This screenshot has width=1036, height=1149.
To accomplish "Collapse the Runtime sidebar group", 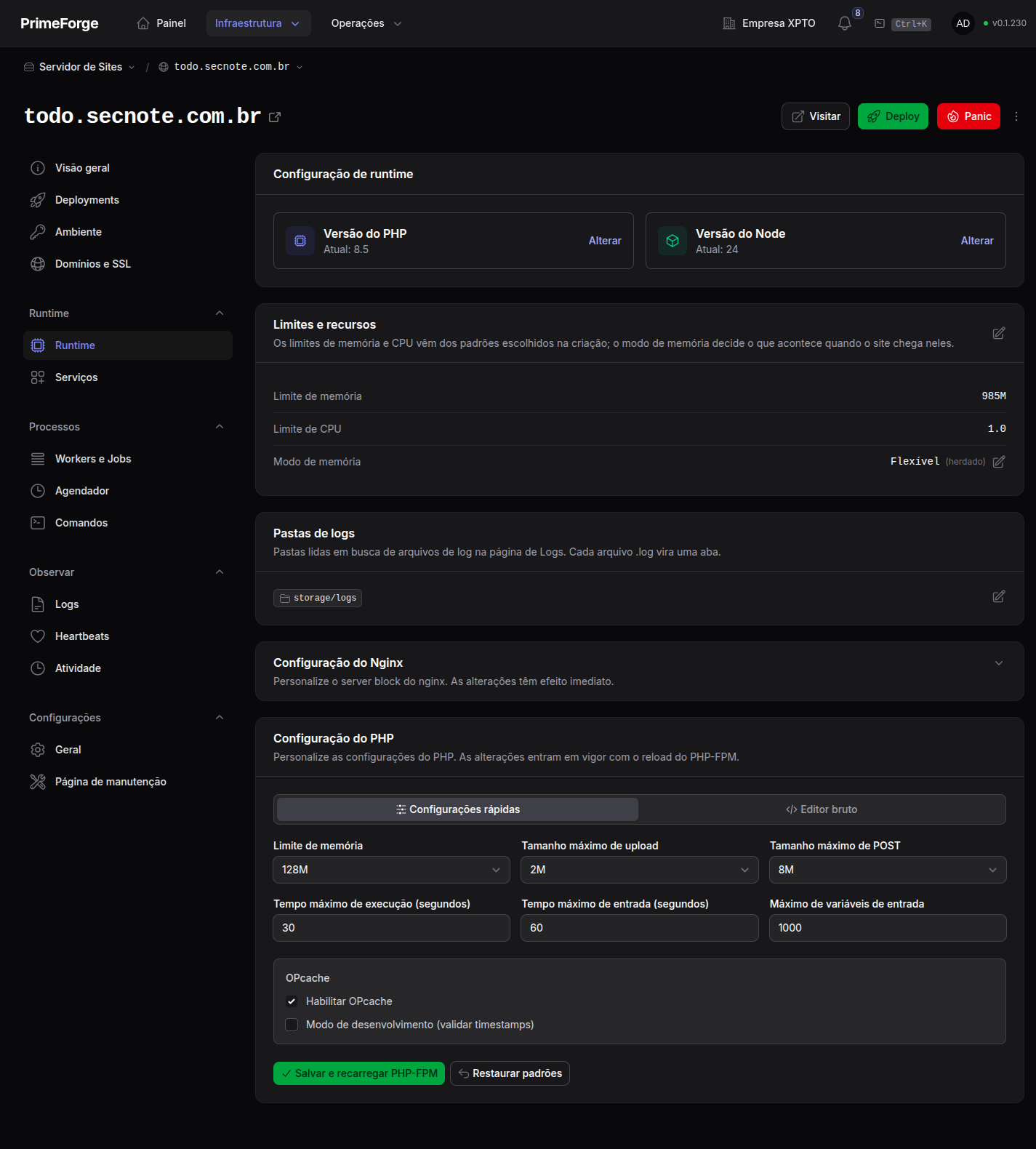I will pyautogui.click(x=220, y=313).
